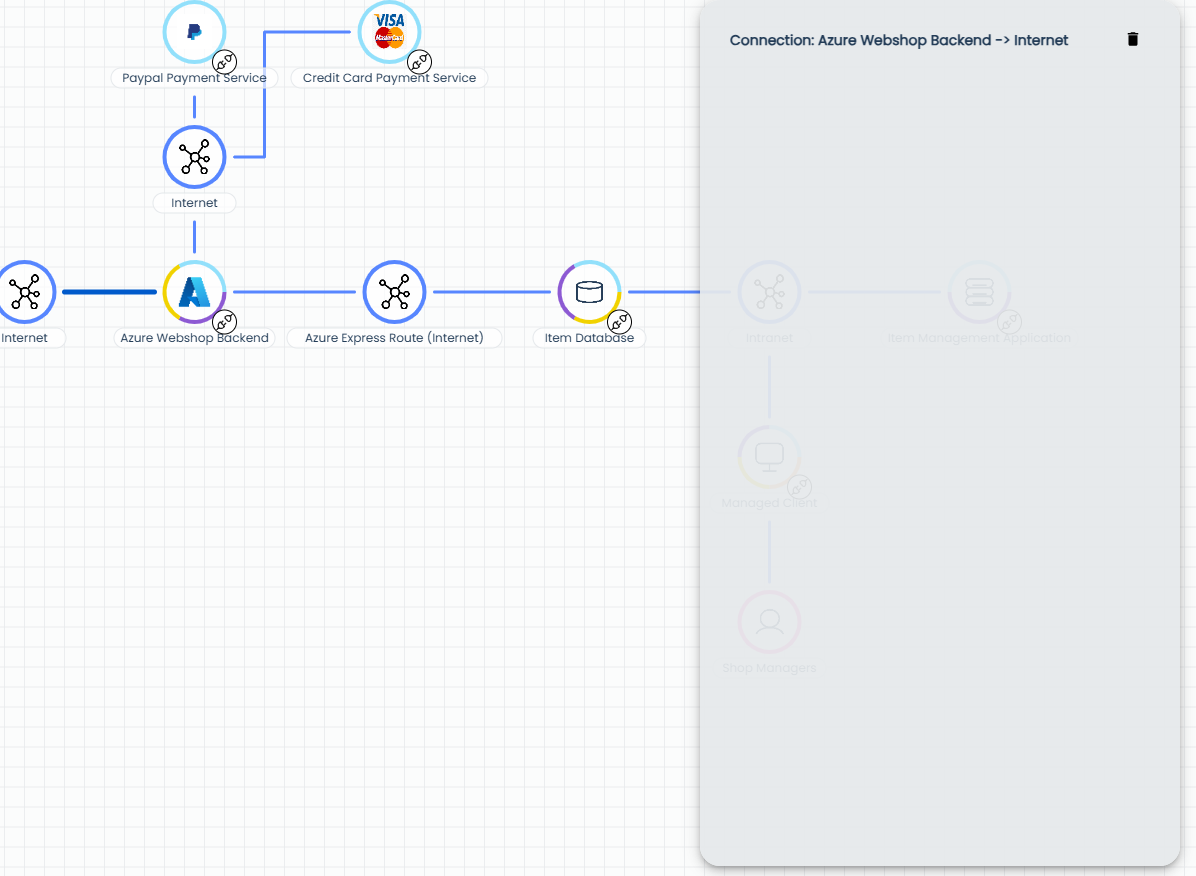The image size is (1196, 876).
Task: Click the Azure Express Route network icon
Action: click(x=394, y=292)
